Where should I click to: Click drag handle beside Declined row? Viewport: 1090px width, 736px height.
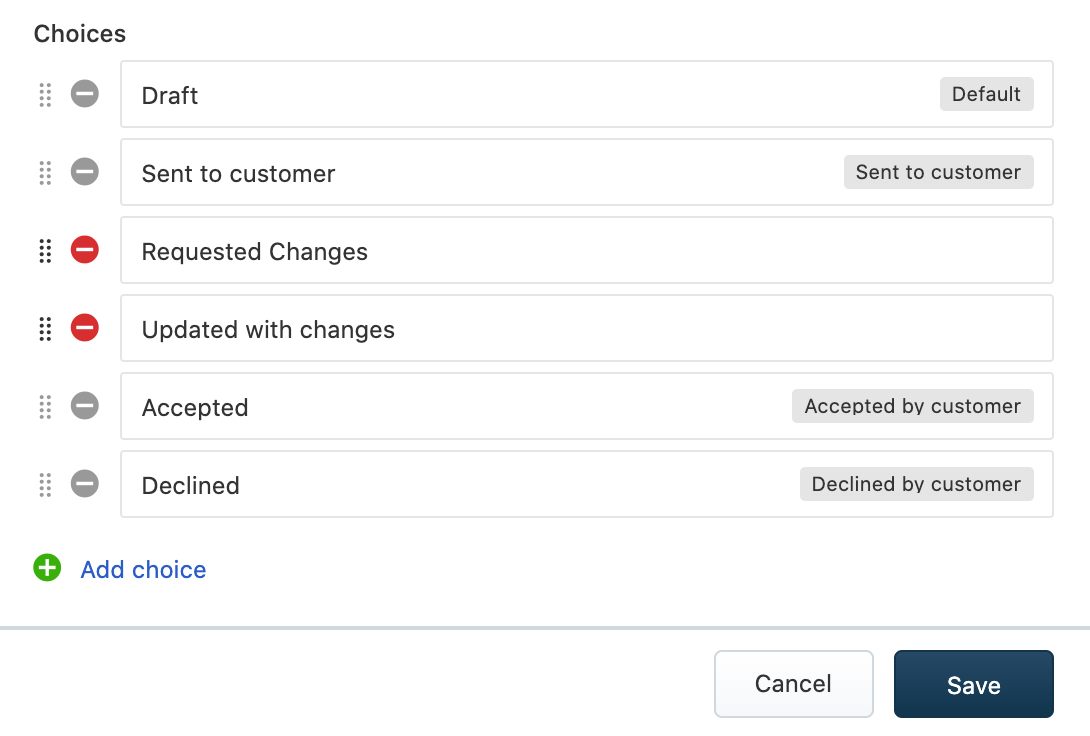click(45, 485)
